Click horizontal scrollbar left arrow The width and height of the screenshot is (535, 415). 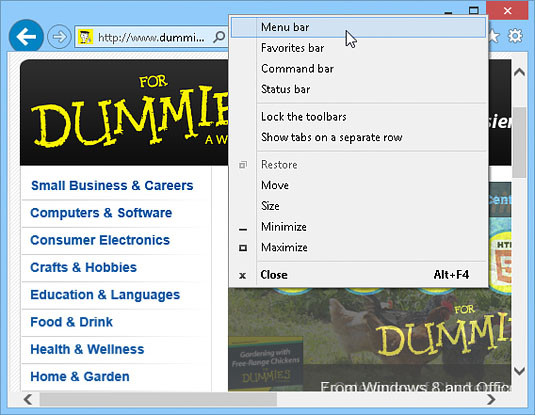(28, 399)
